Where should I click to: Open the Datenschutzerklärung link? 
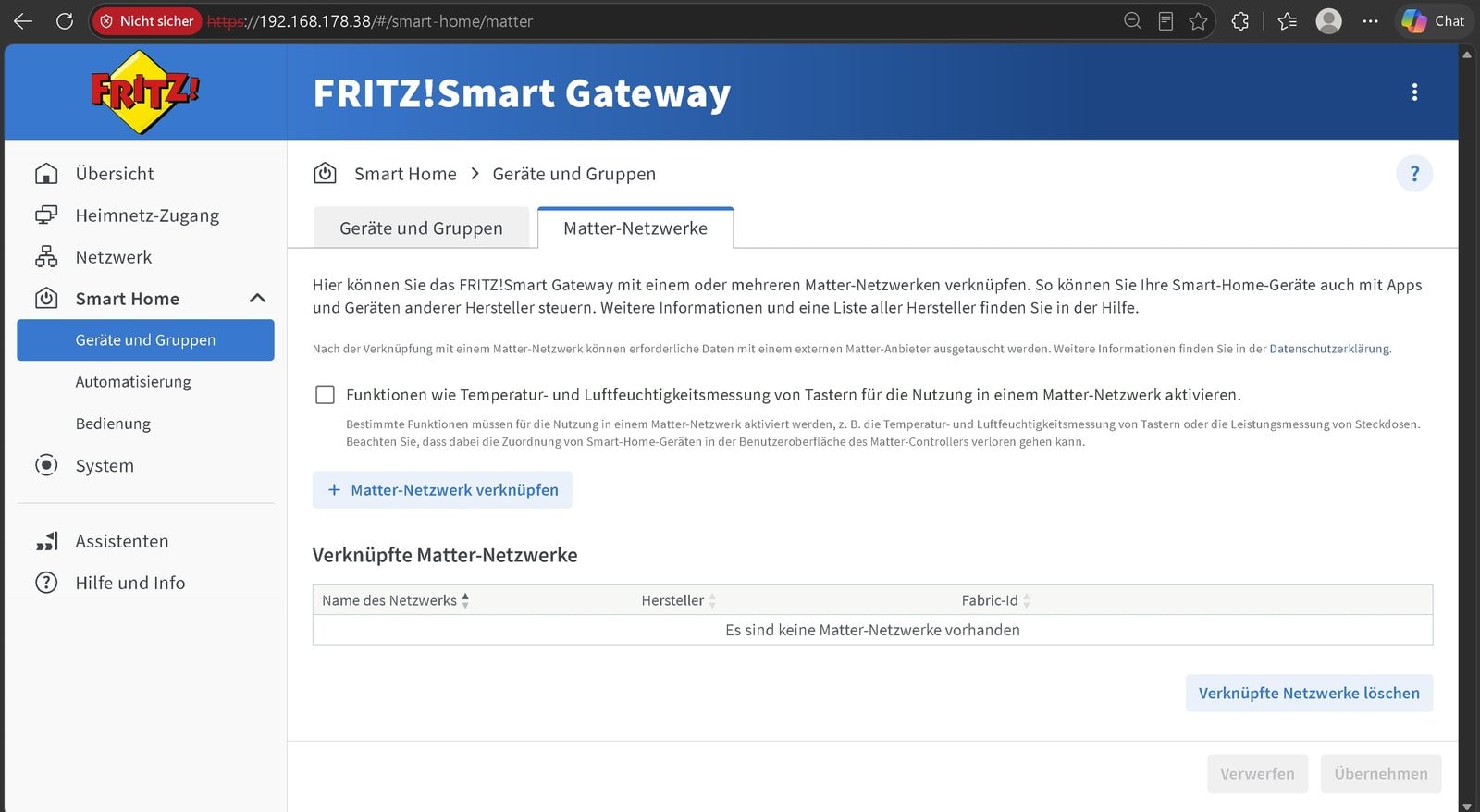[1329, 349]
